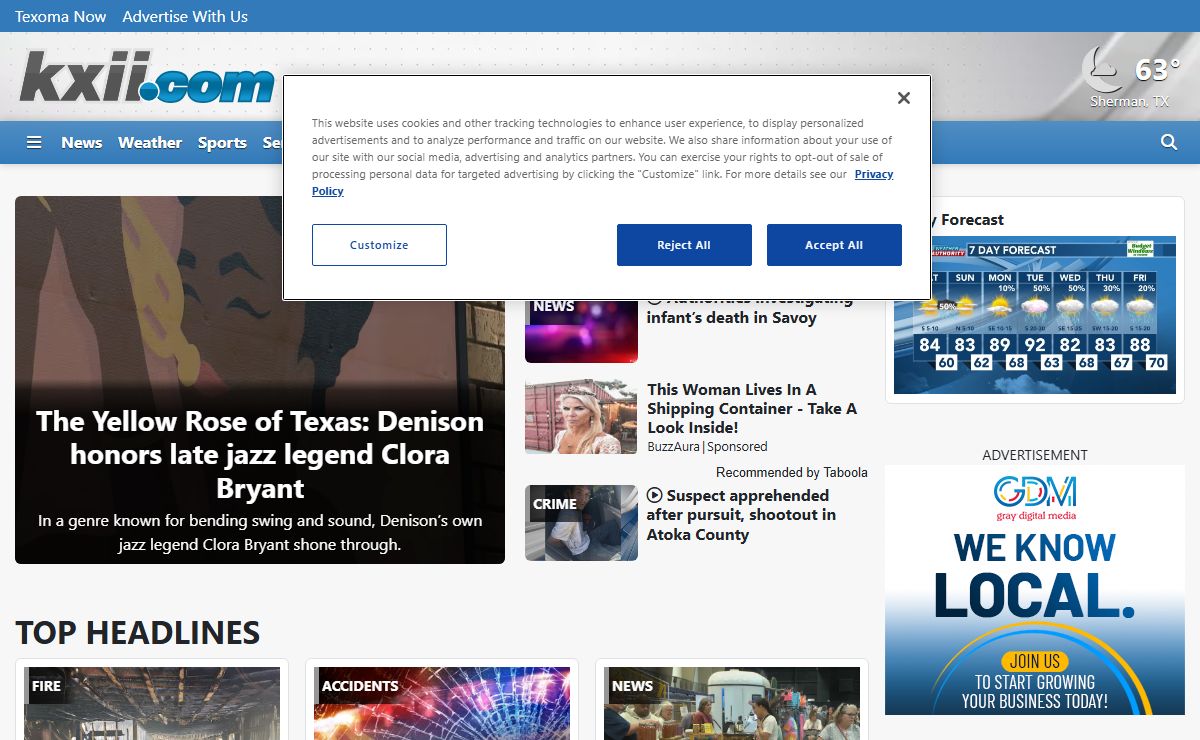The height and width of the screenshot is (740, 1200).
Task: Click the TOP HEADLINES heading
Action: 138,632
